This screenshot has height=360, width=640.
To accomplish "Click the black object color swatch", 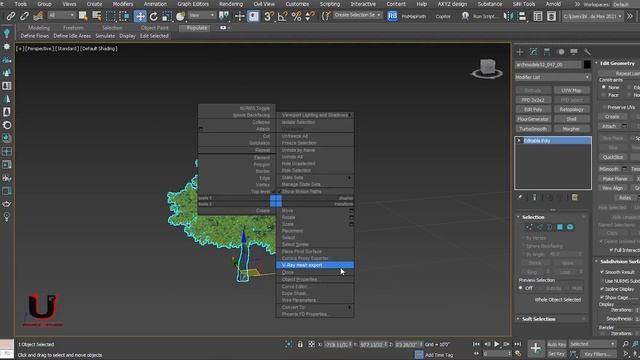I will point(587,64).
